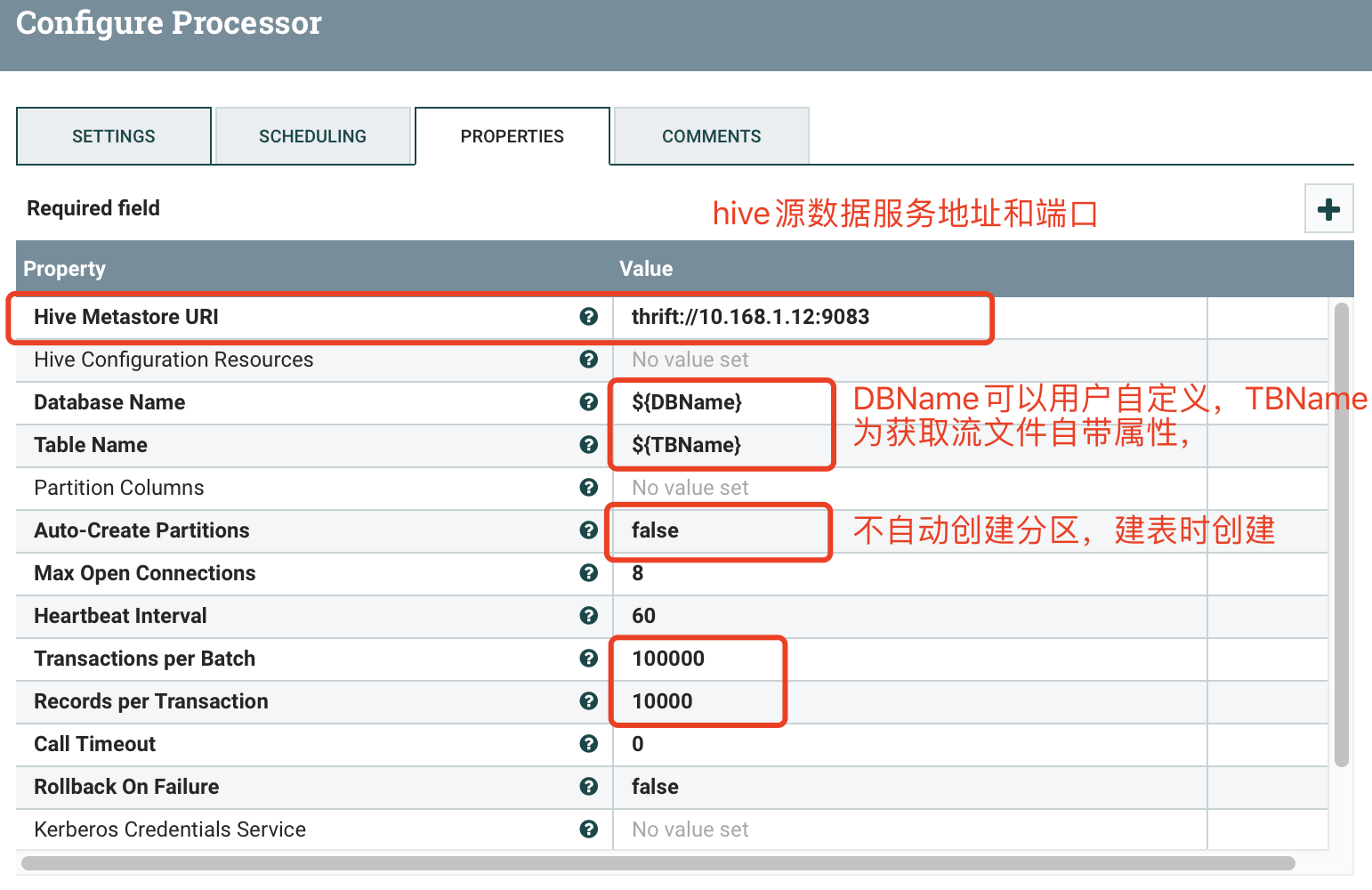Add a new property with plus button
Screen dimensions: 1372x890
(x=1328, y=209)
